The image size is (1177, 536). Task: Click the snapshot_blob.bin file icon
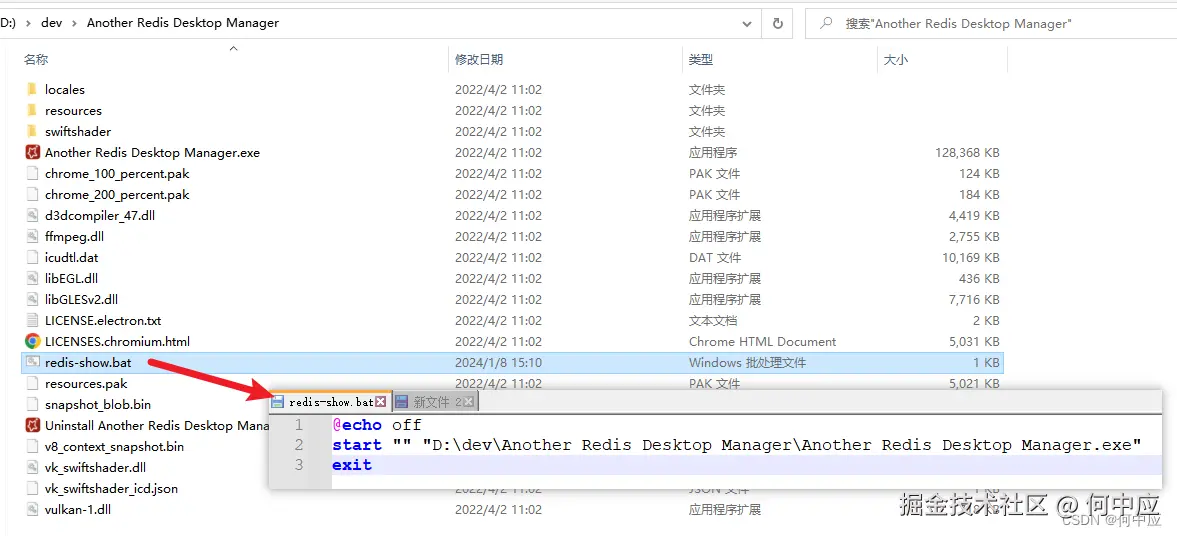point(32,405)
